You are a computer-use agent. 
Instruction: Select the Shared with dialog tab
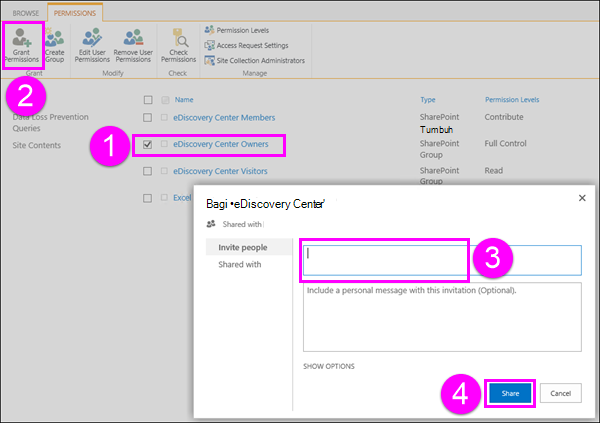[240, 265]
